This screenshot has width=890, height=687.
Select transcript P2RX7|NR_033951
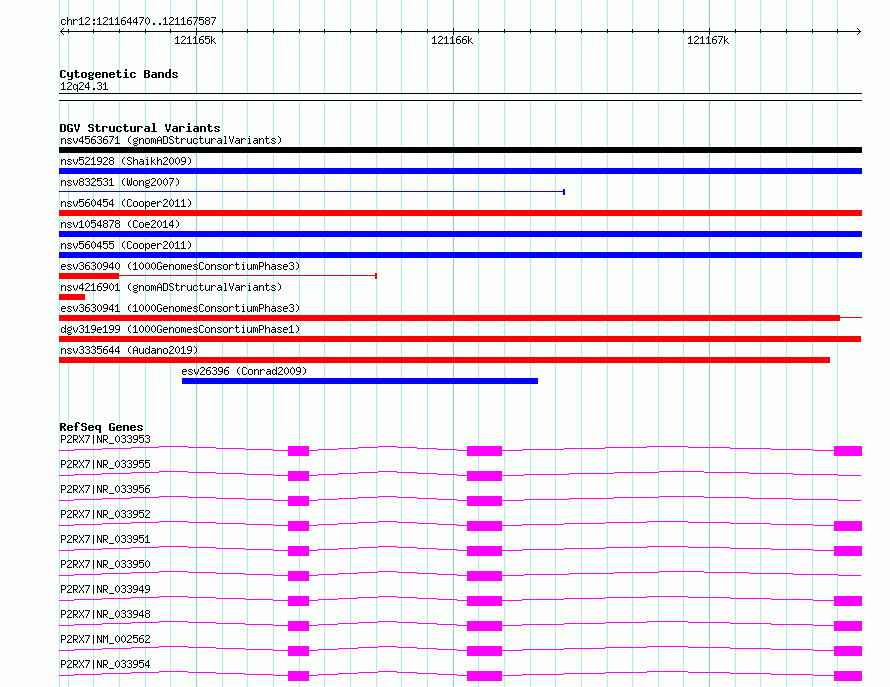pyautogui.click(x=105, y=539)
